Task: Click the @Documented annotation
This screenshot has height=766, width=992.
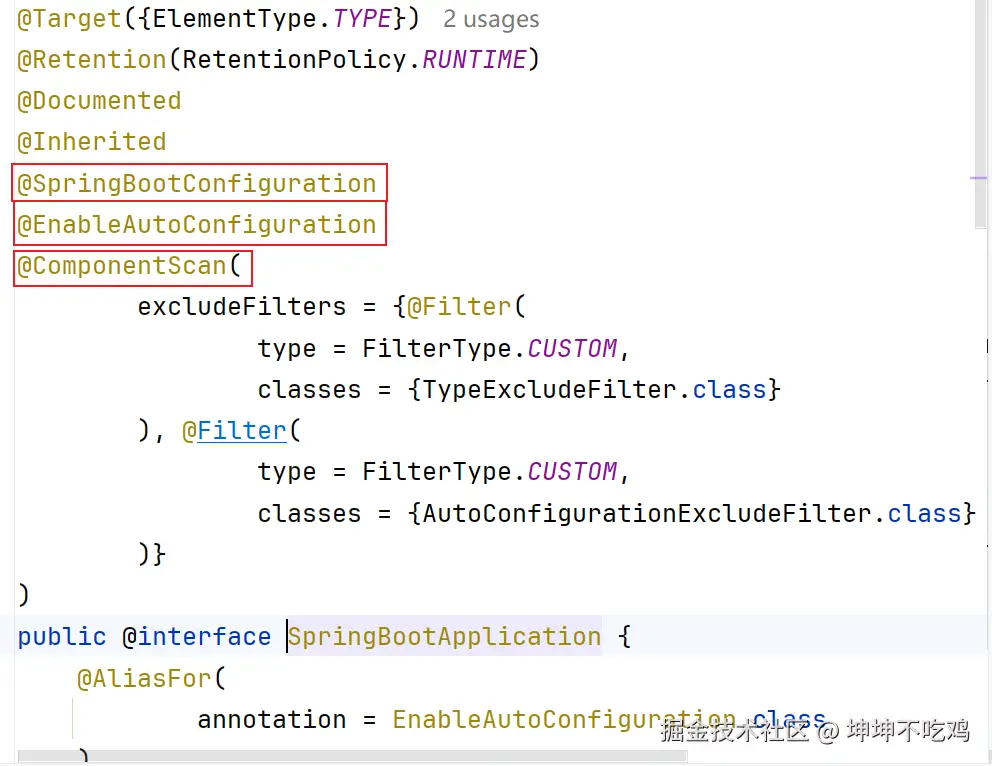Action: coord(99,101)
